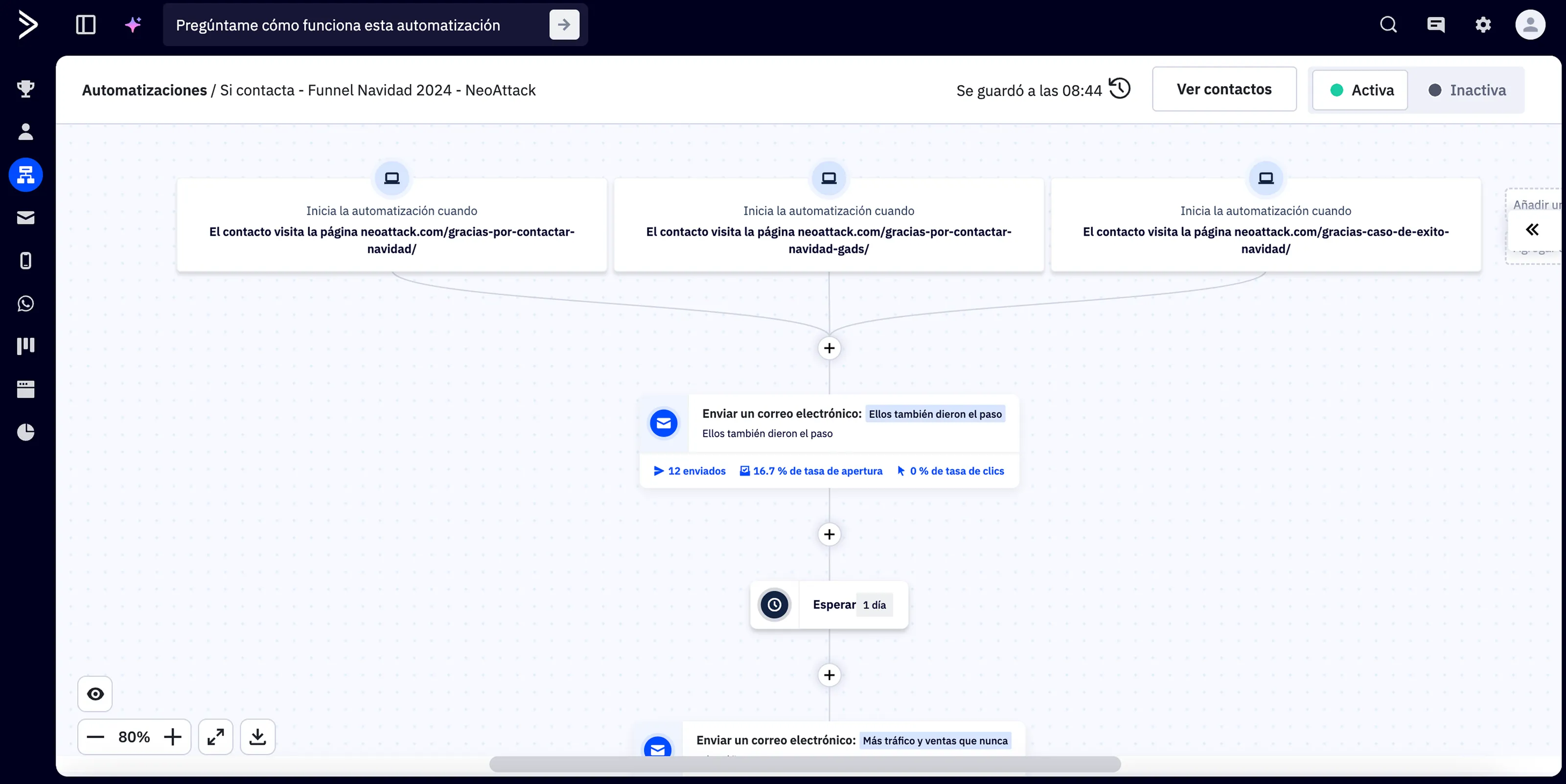Click the Automatizaciones breadcrumb link
1566x784 pixels.
pos(144,90)
